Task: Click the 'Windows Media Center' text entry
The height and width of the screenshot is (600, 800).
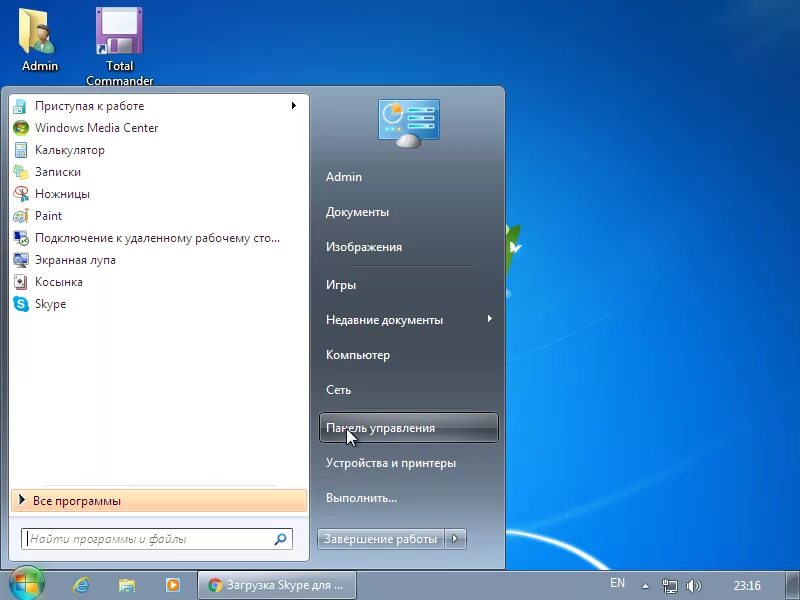Action: pyautogui.click(x=96, y=128)
